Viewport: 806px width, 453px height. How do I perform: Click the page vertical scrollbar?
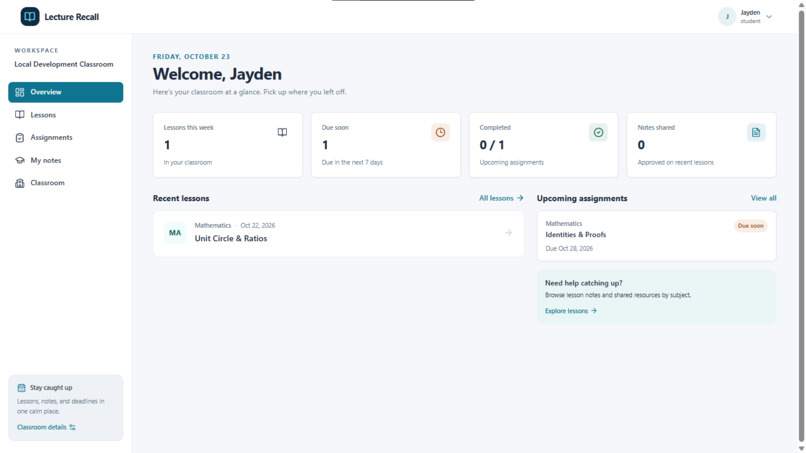pos(801,226)
